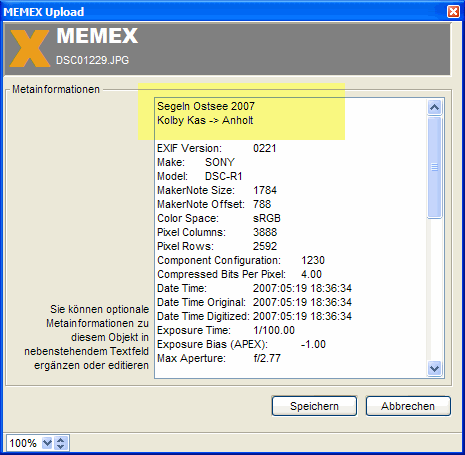Click the scrollbar up arrow in metadata box

434,107
